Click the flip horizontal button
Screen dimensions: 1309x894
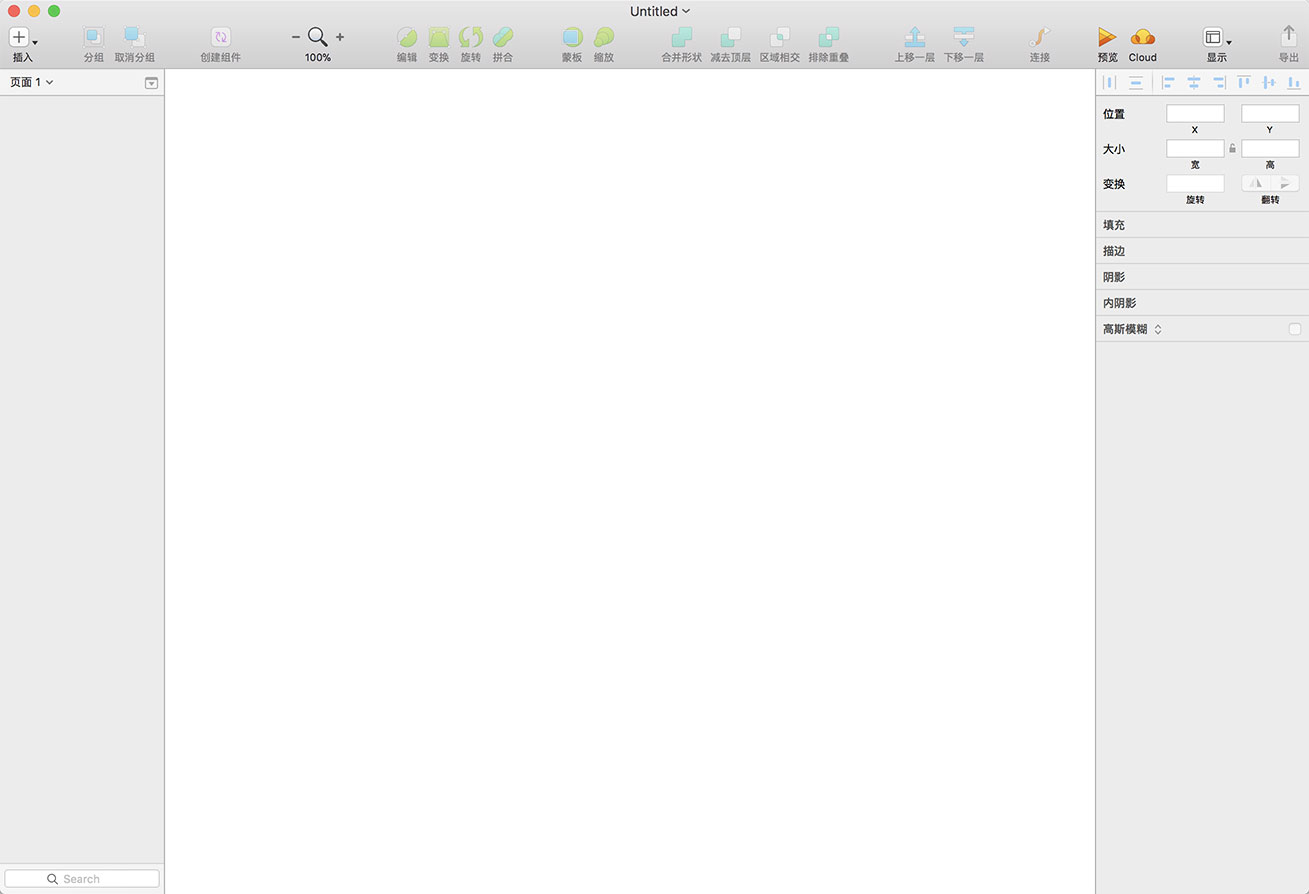(1255, 183)
